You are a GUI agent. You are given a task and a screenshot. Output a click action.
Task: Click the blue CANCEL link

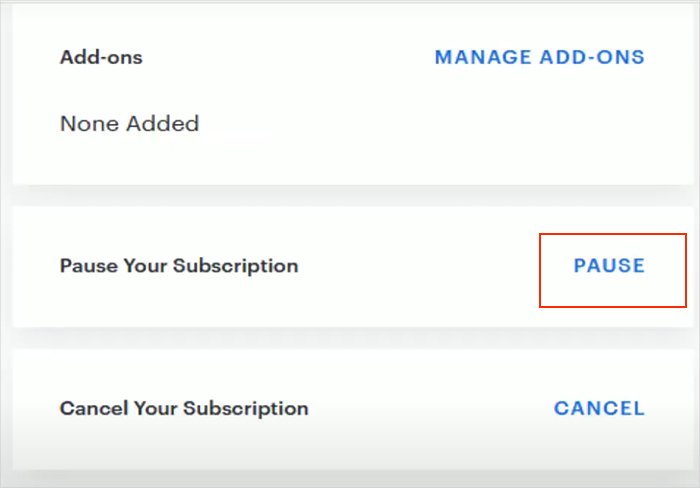coord(599,408)
